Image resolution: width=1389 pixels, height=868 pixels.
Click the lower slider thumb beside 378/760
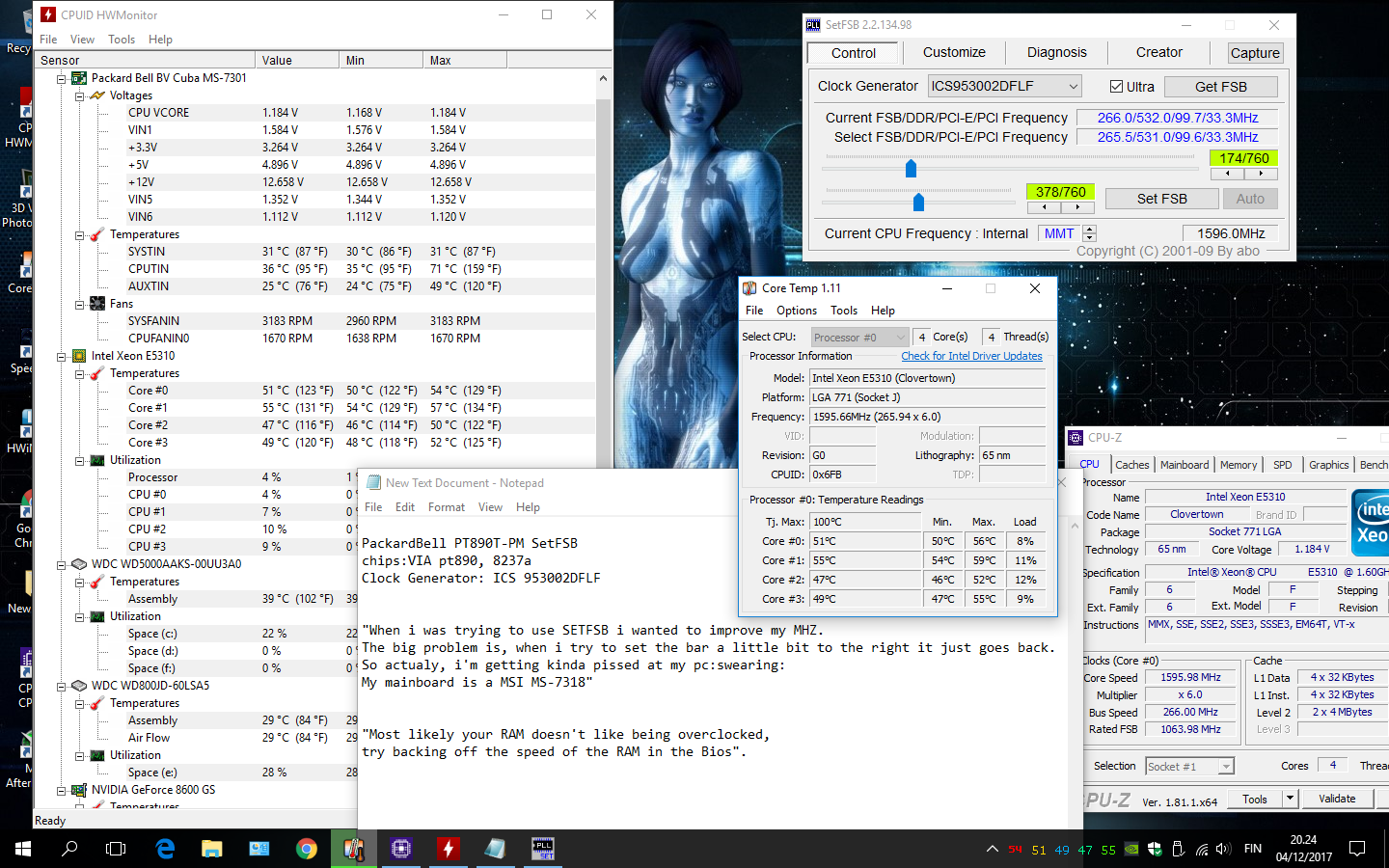point(918,202)
